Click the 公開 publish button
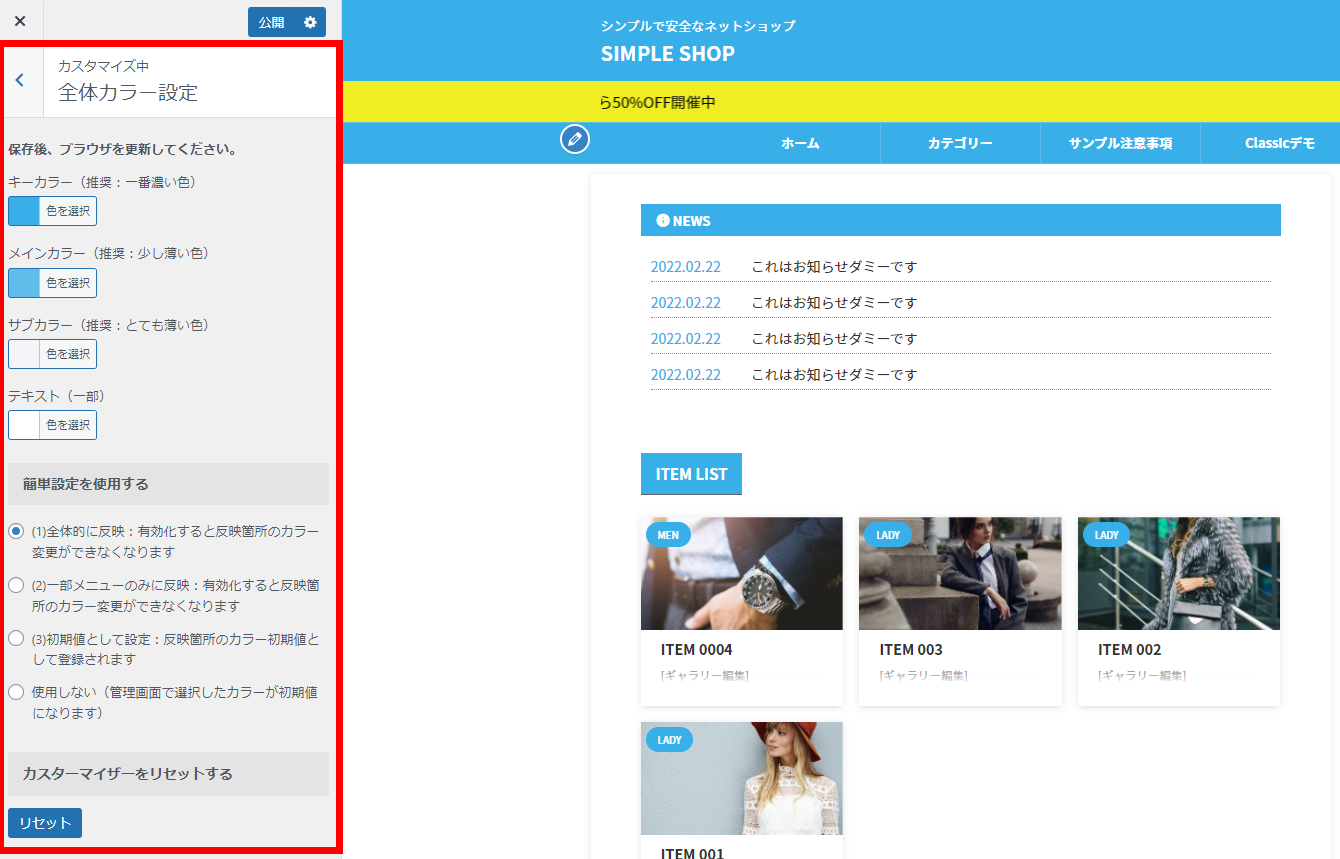The image size is (1340, 859). click(271, 22)
